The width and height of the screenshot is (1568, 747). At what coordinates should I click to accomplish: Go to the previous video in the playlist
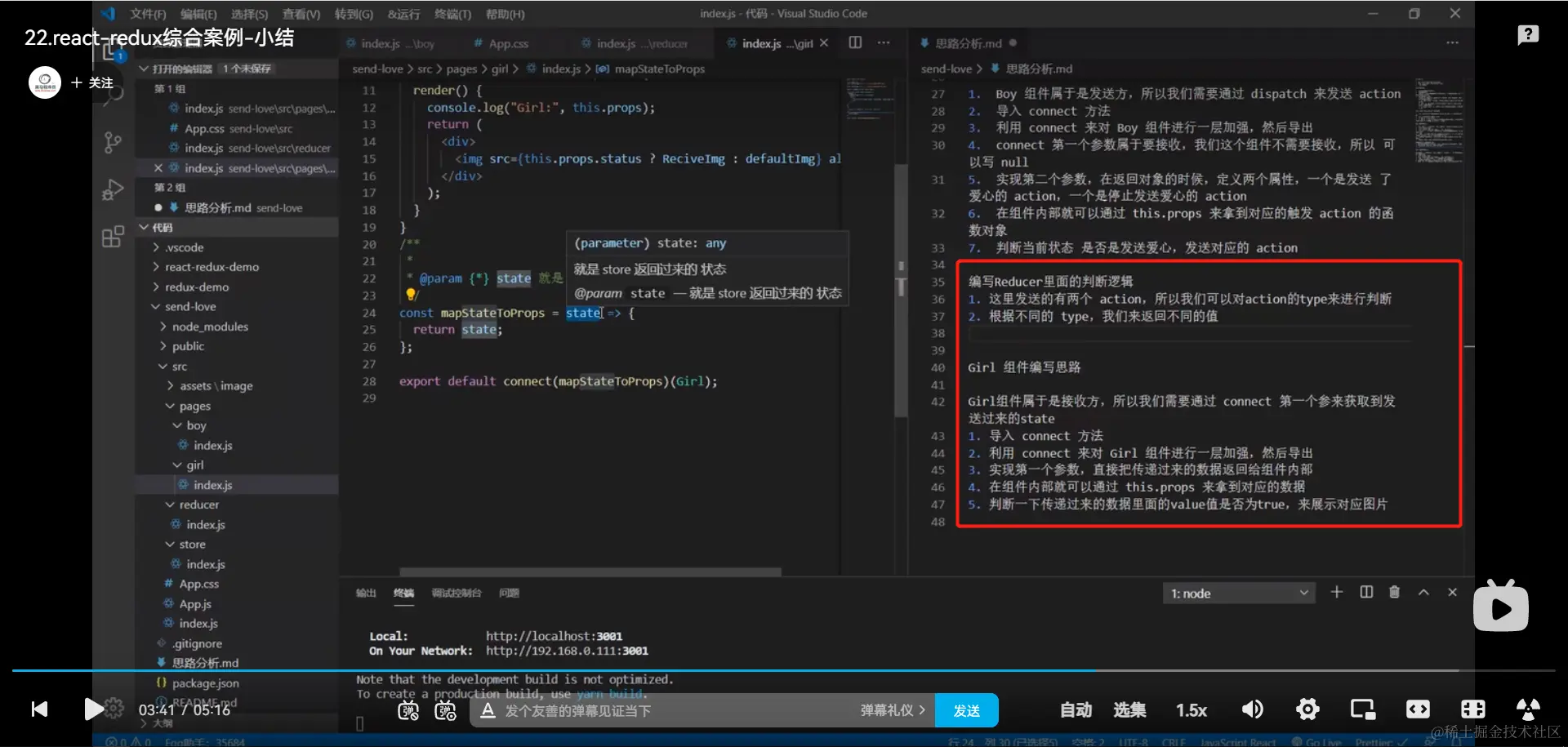(x=39, y=709)
